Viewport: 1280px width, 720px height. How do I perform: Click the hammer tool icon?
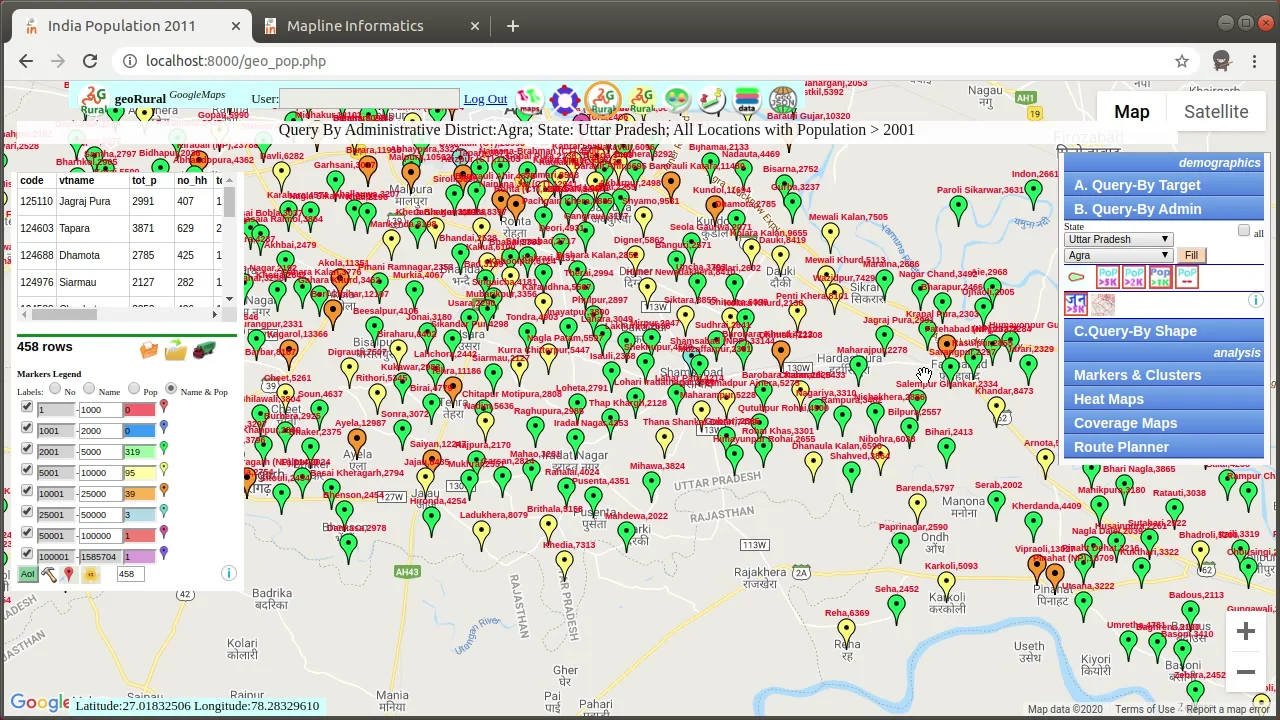[x=49, y=574]
